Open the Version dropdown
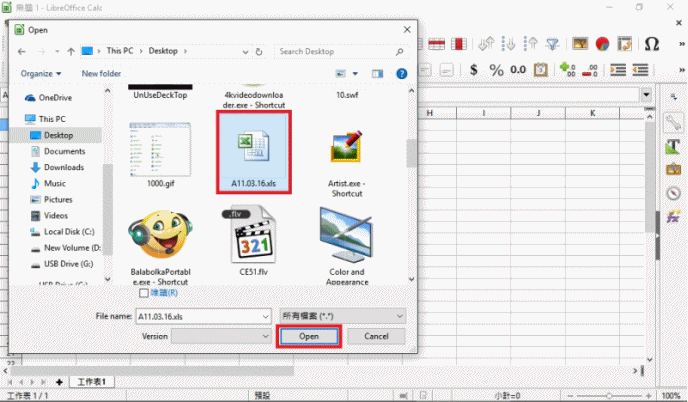The height and width of the screenshot is (402, 688). tap(221, 336)
